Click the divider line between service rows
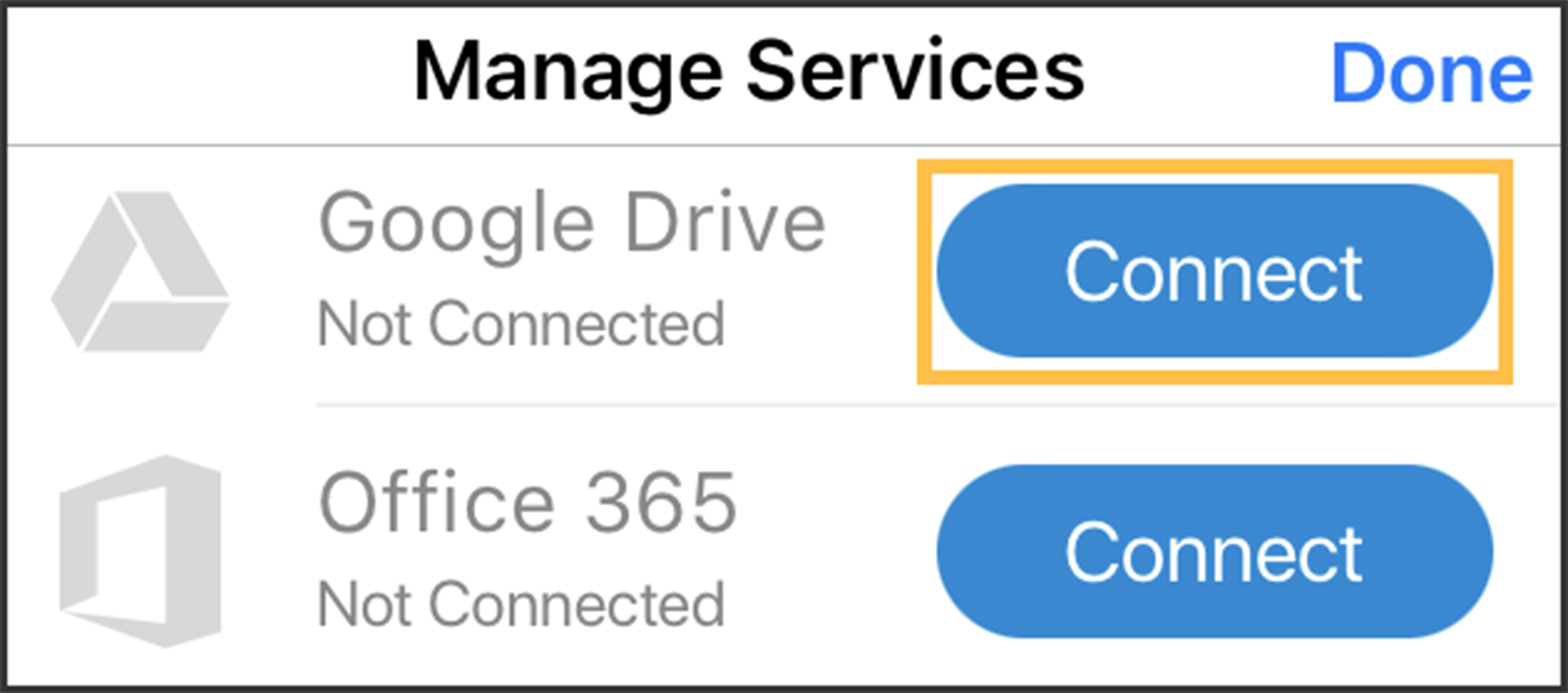 [x=938, y=404]
